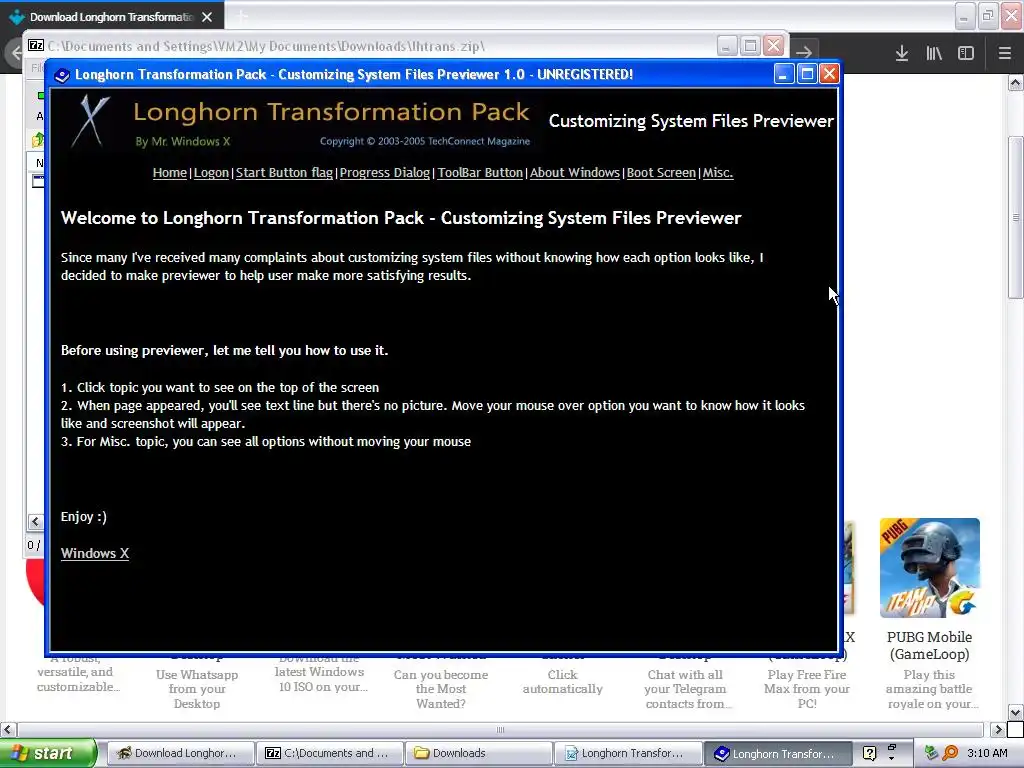Open the Logon preview page

pyautogui.click(x=211, y=173)
